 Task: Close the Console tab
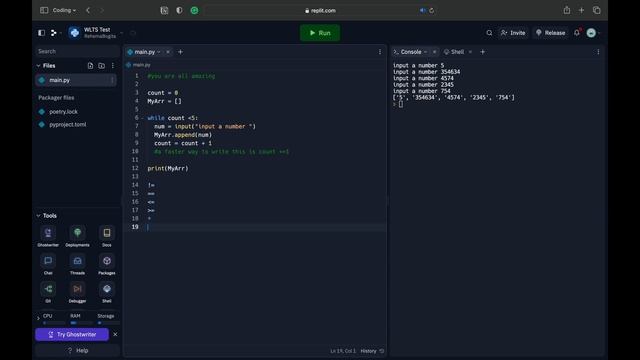[x=434, y=52]
